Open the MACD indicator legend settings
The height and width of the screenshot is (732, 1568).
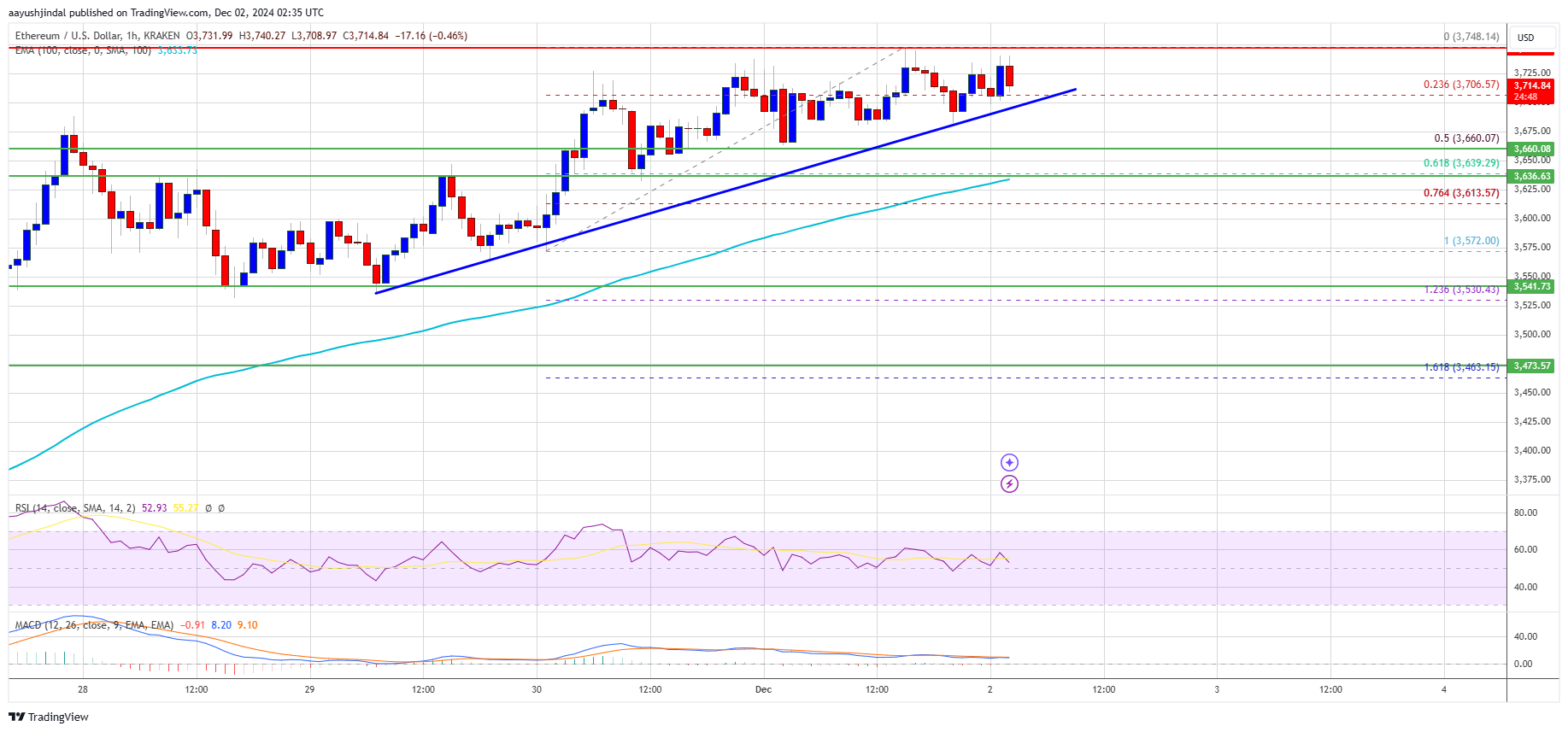(94, 625)
